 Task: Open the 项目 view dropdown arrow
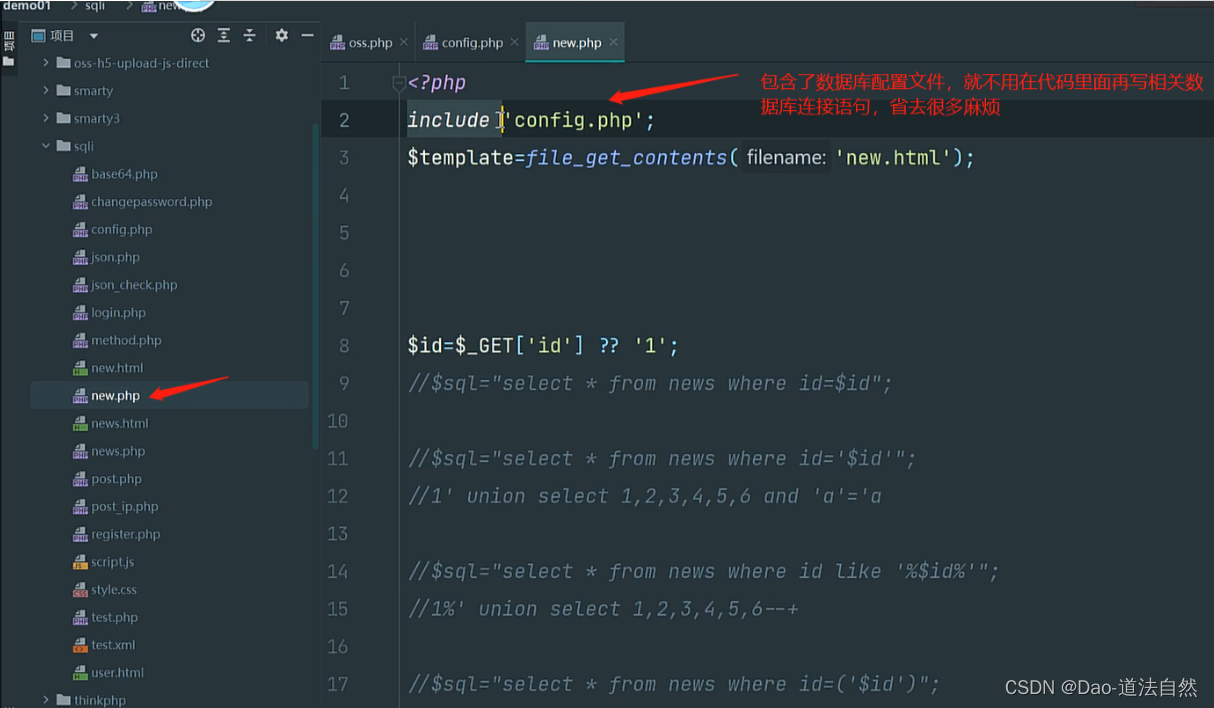pos(94,35)
